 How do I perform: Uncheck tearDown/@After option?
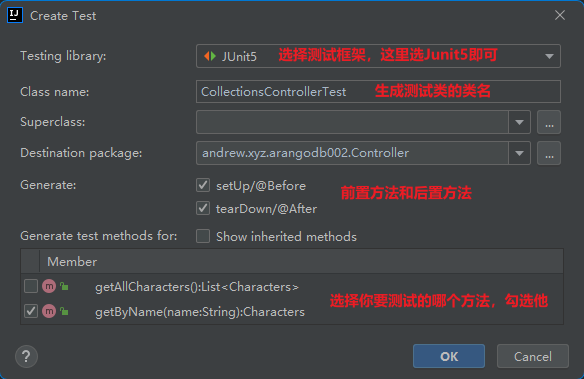tap(203, 208)
